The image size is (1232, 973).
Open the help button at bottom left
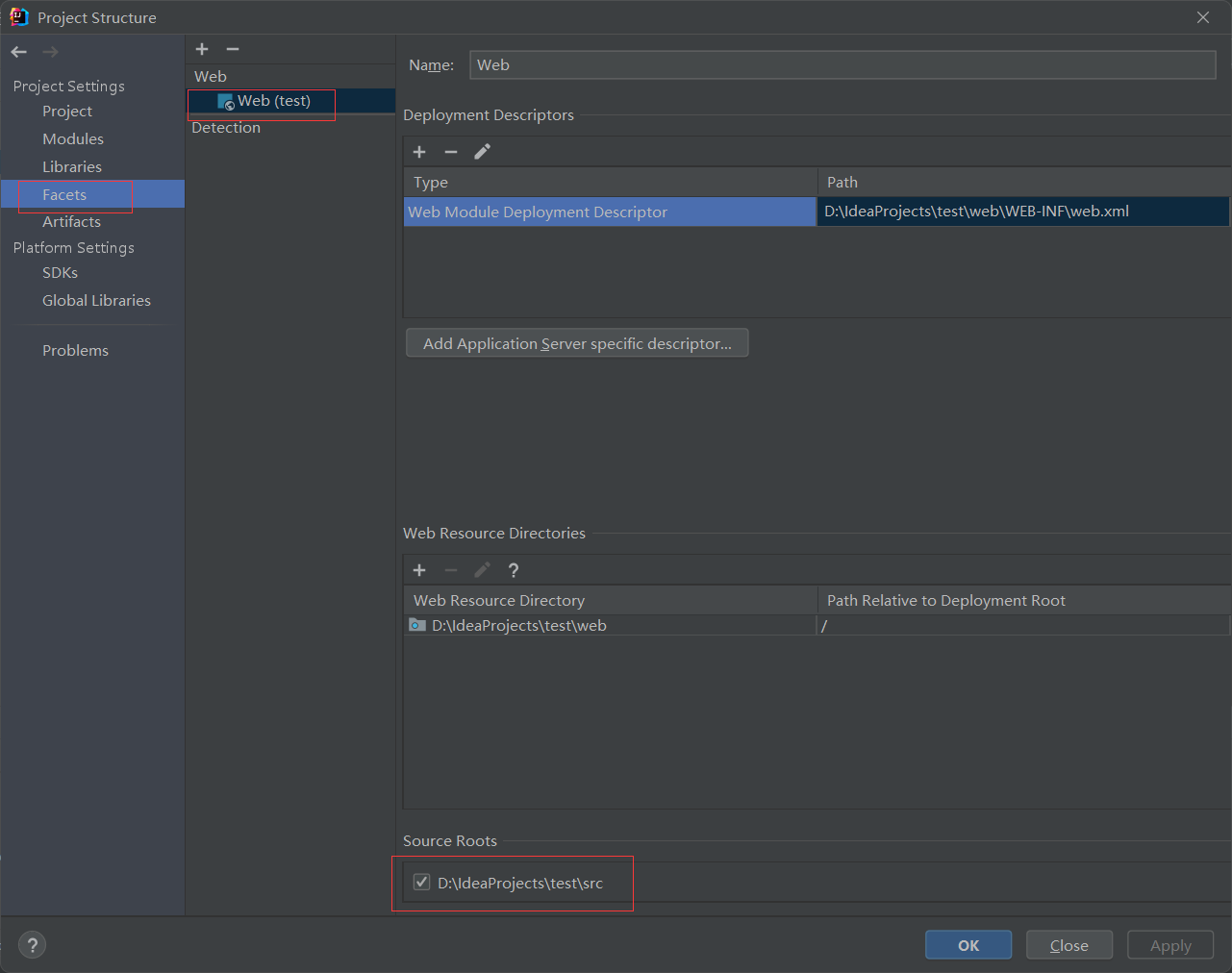[32, 945]
